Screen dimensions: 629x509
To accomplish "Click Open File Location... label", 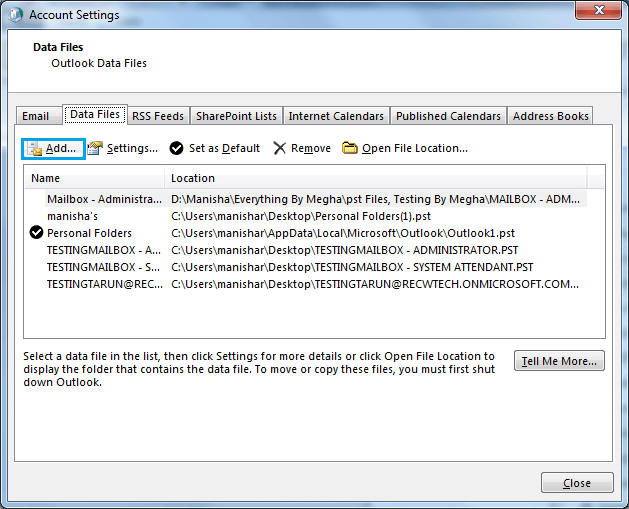I will coord(415,148).
